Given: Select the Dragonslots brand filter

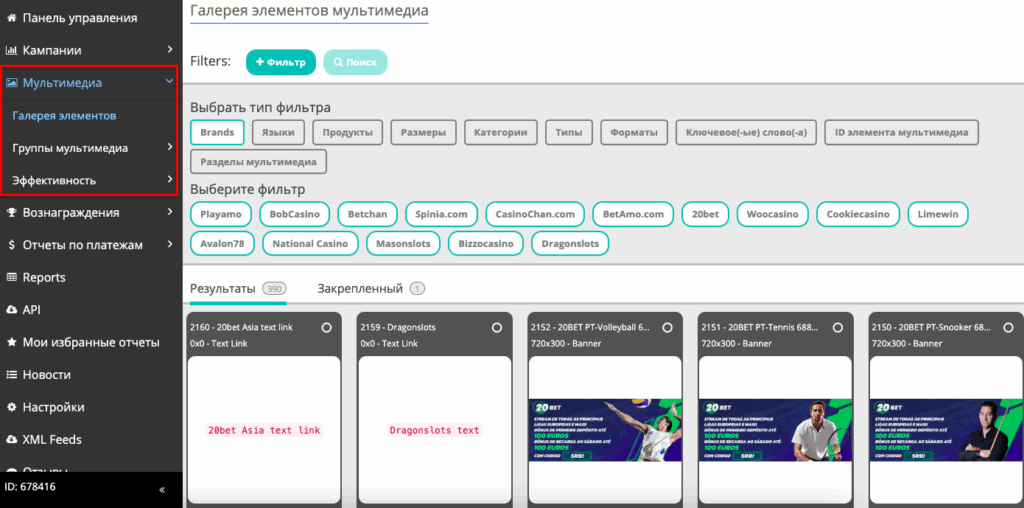Looking at the screenshot, I should [570, 244].
